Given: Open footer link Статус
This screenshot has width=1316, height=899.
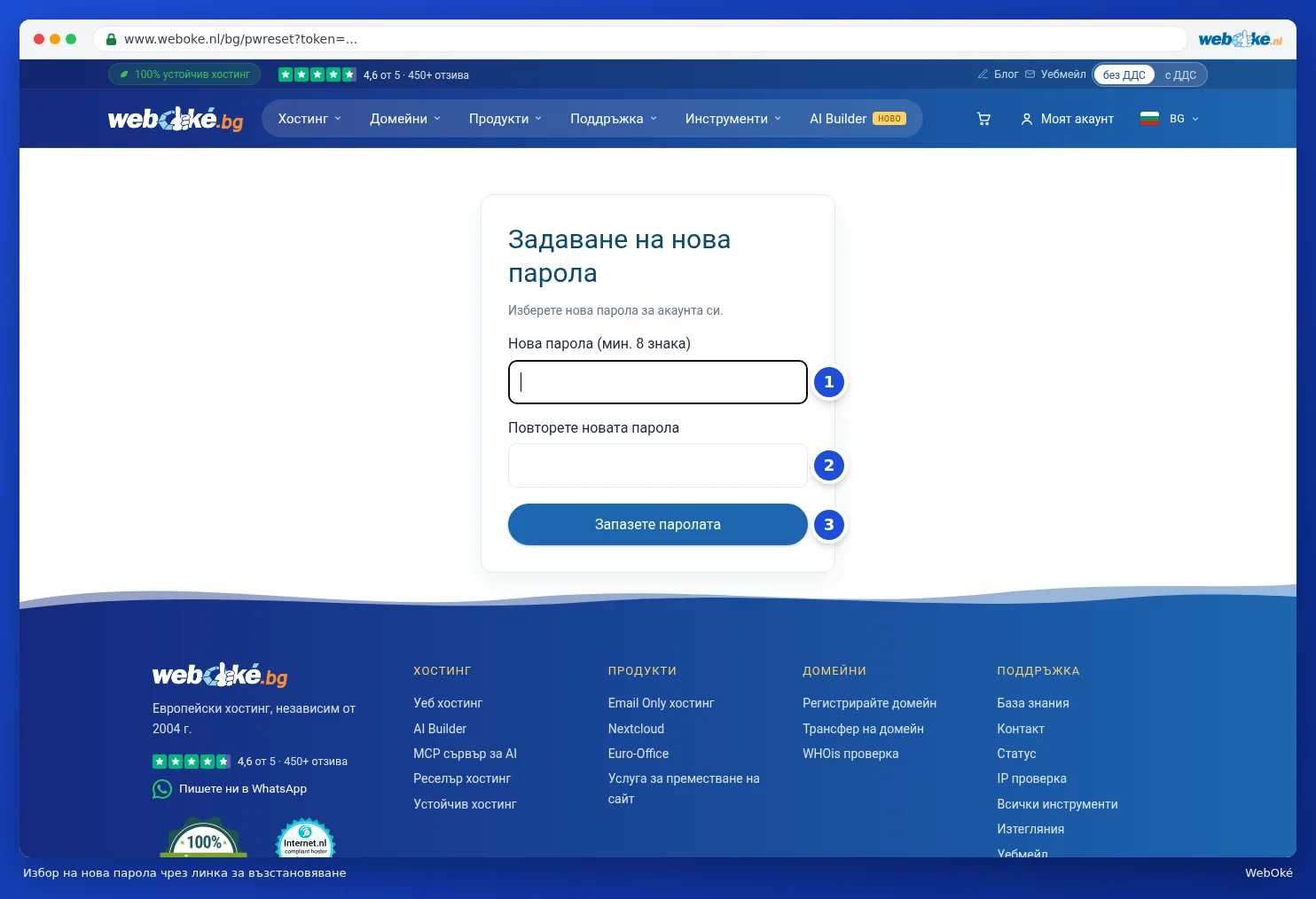Looking at the screenshot, I should 1016,754.
